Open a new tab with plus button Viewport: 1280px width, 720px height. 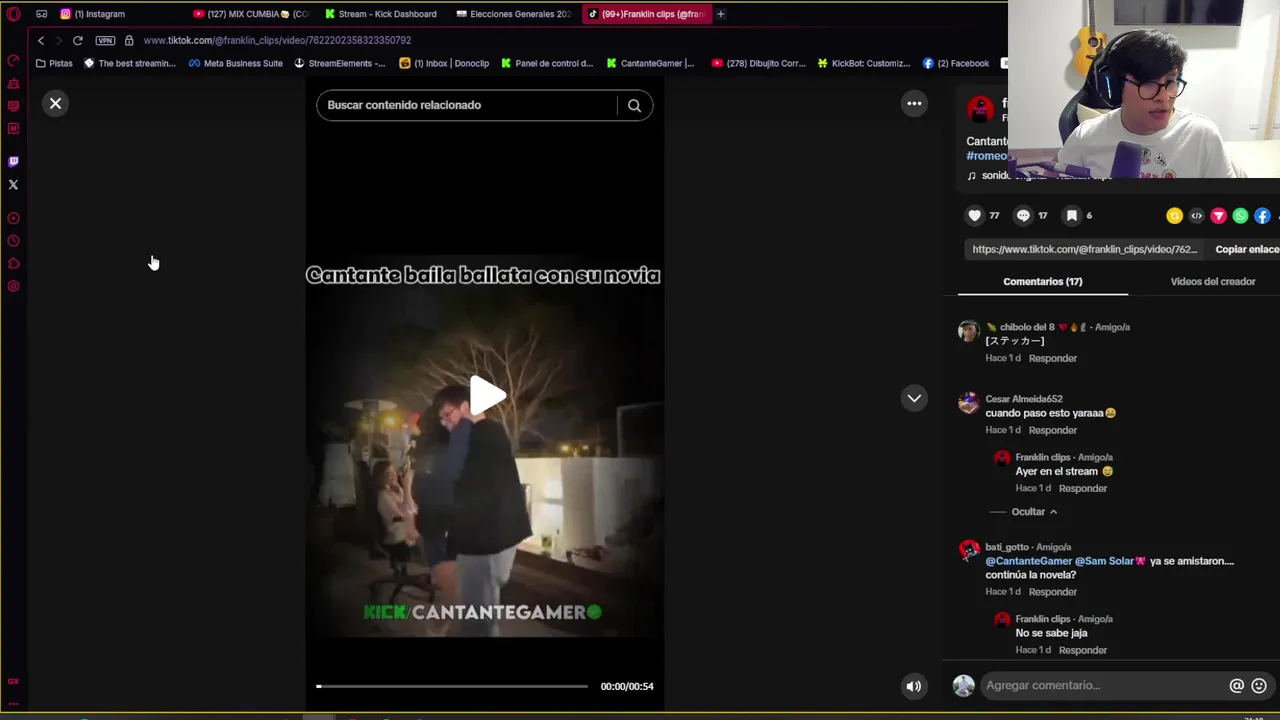721,14
